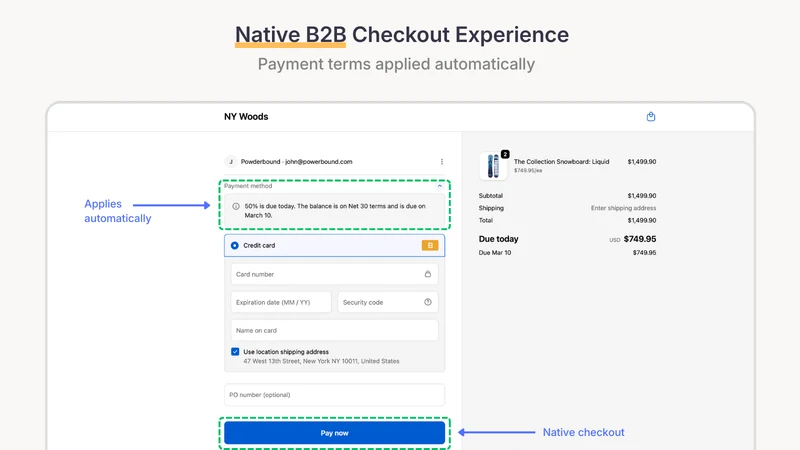Click the $749.95/ea unit price
Screen dimensions: 800x450
(x=528, y=170)
